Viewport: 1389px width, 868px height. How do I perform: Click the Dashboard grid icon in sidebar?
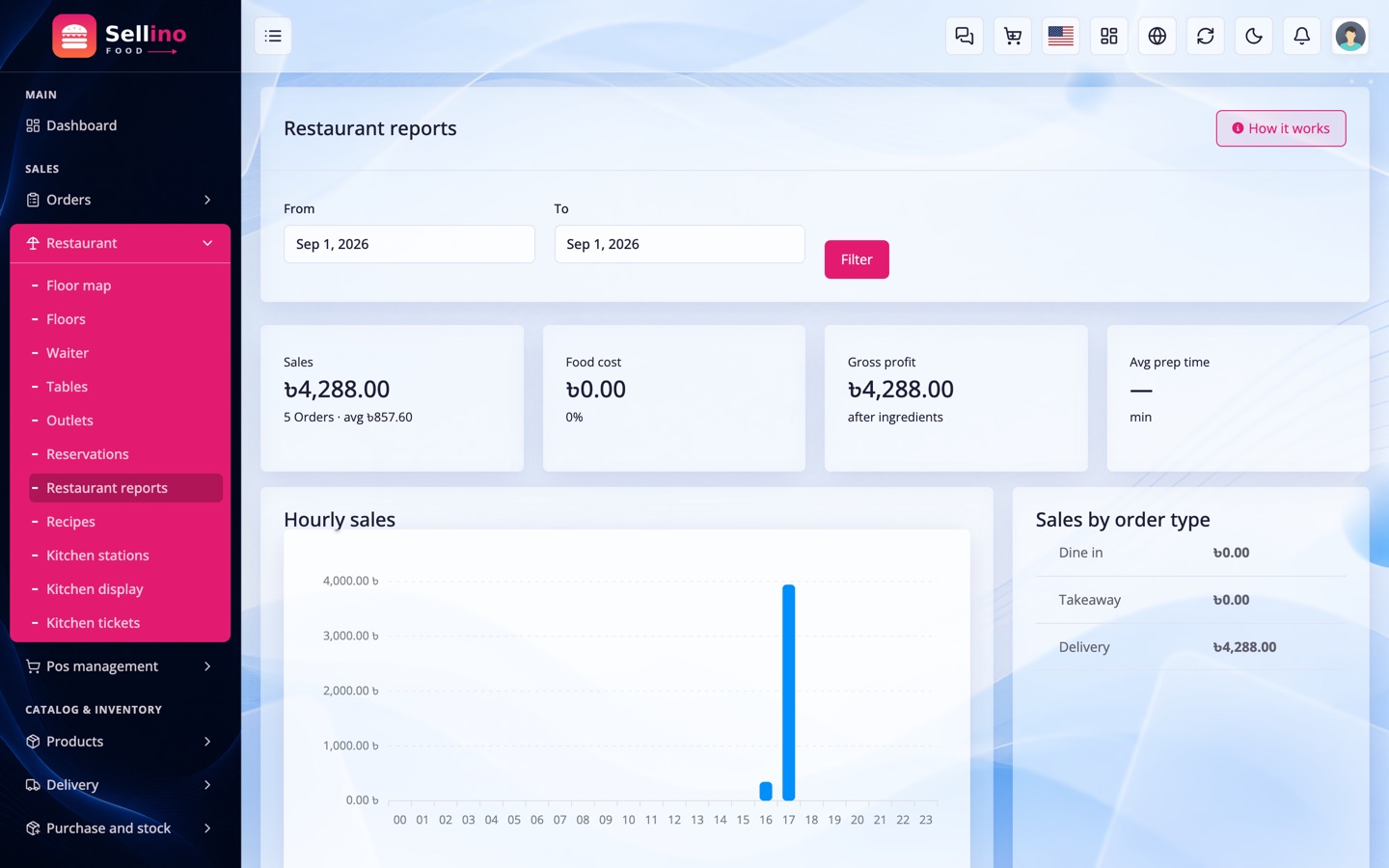[33, 125]
